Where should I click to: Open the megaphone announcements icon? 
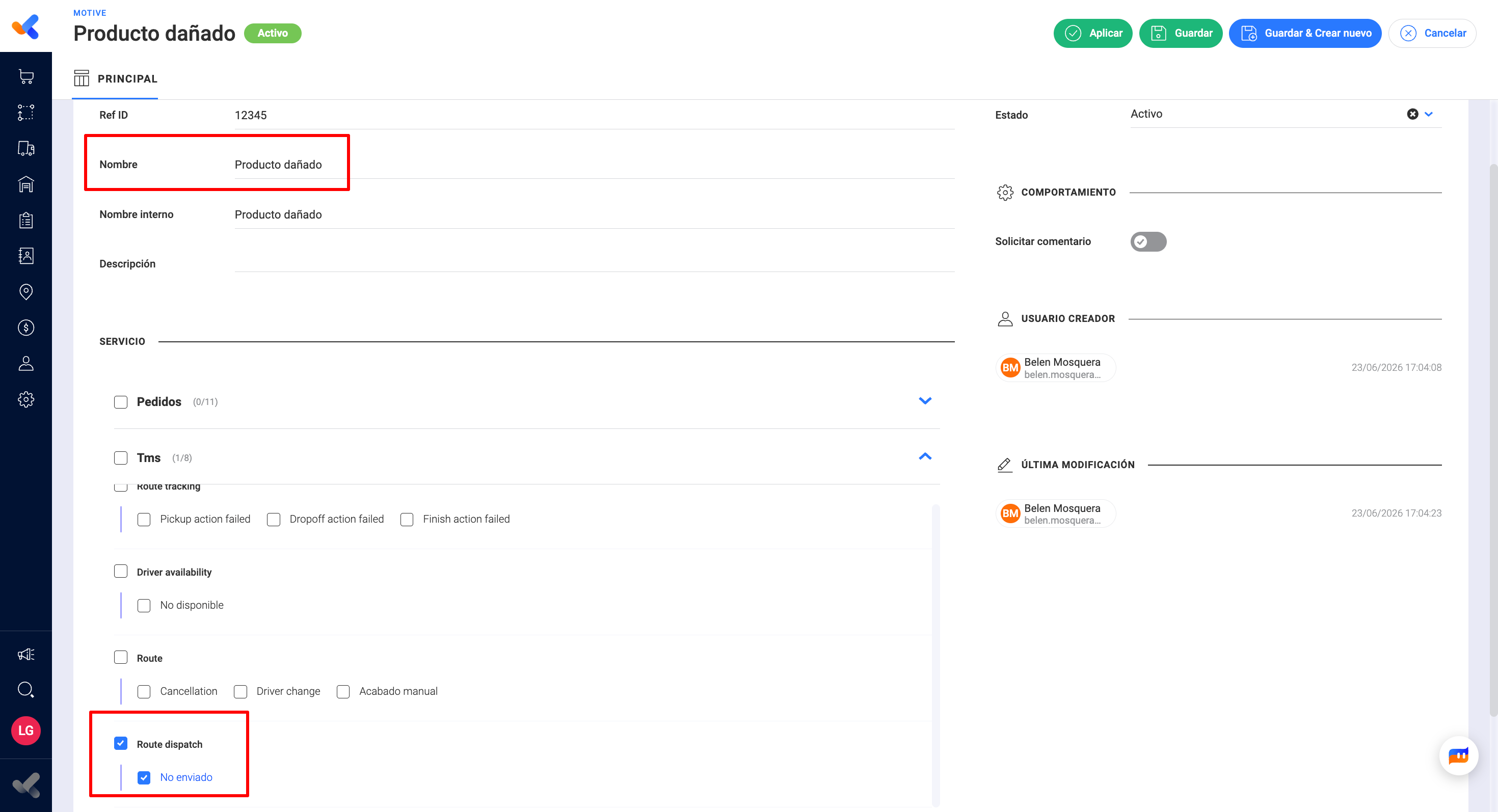pyautogui.click(x=25, y=655)
